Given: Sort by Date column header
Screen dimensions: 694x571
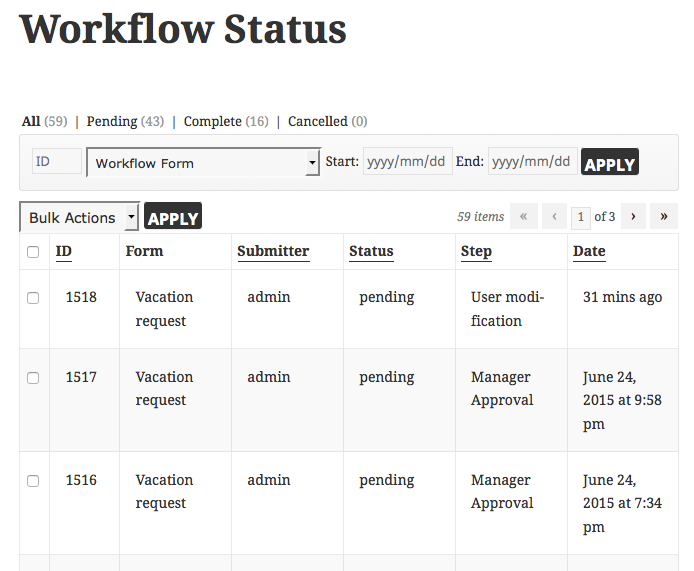Looking at the screenshot, I should coord(589,251).
